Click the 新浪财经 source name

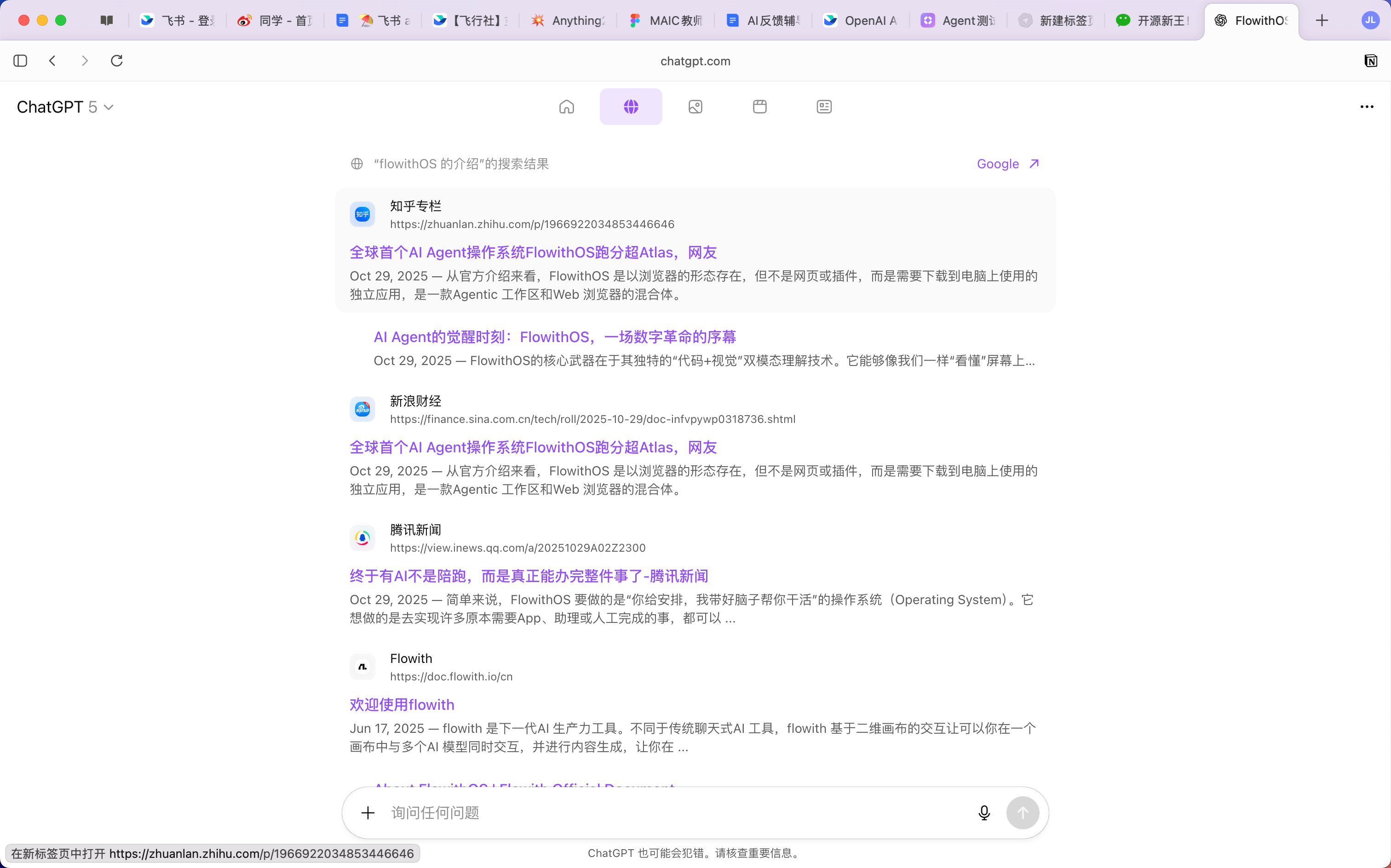pos(415,401)
